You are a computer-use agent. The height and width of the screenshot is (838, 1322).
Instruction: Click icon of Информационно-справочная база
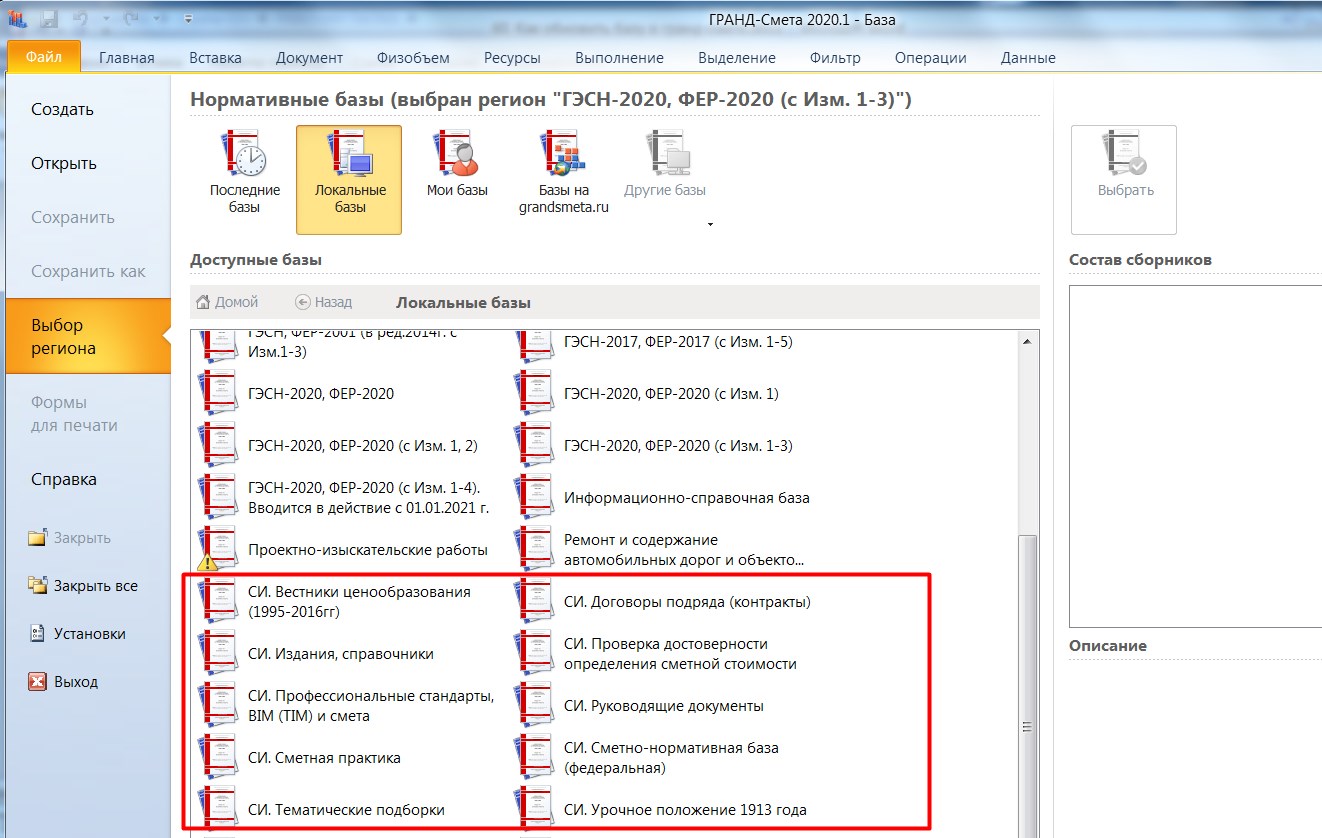pos(533,497)
